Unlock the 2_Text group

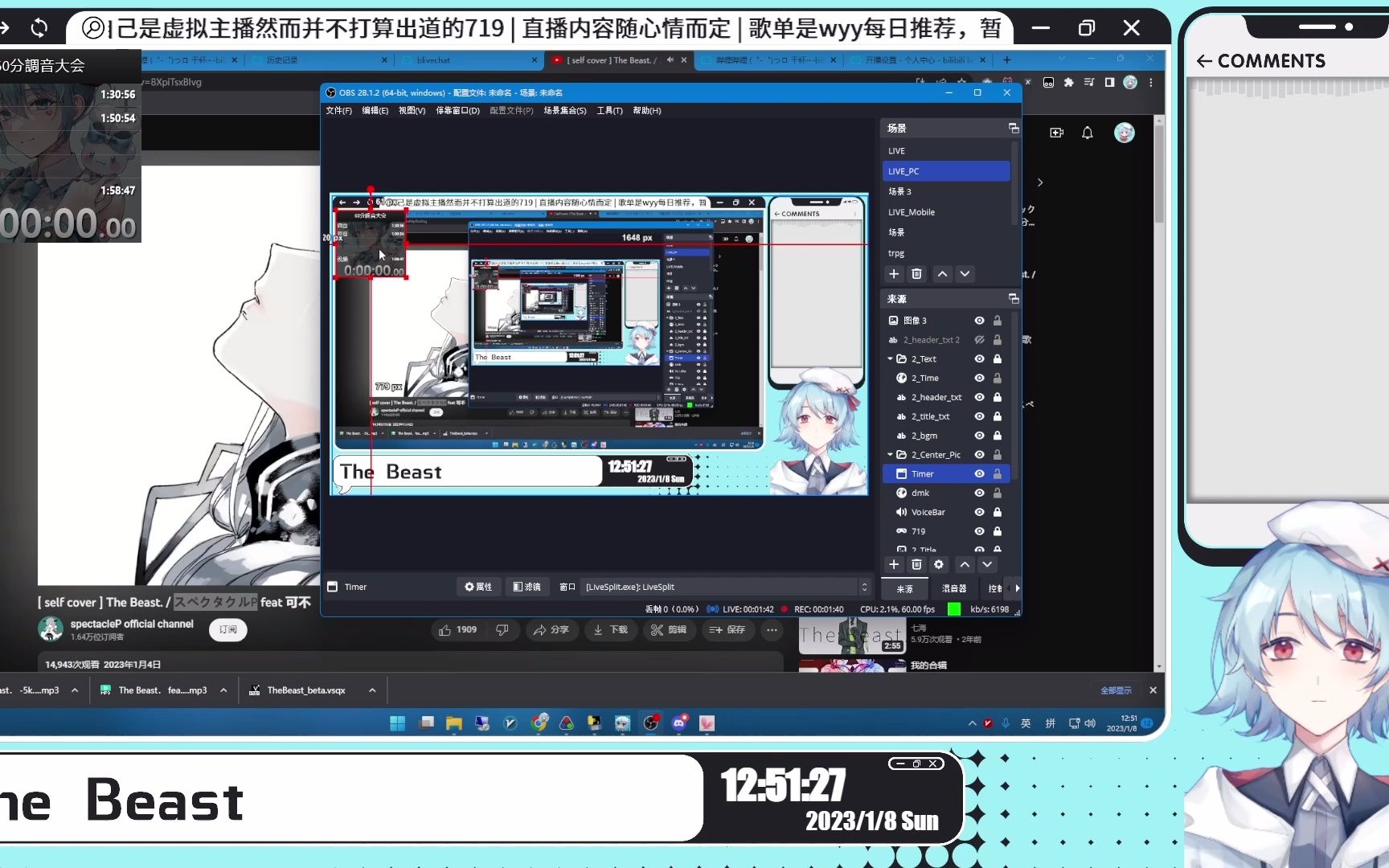(998, 358)
